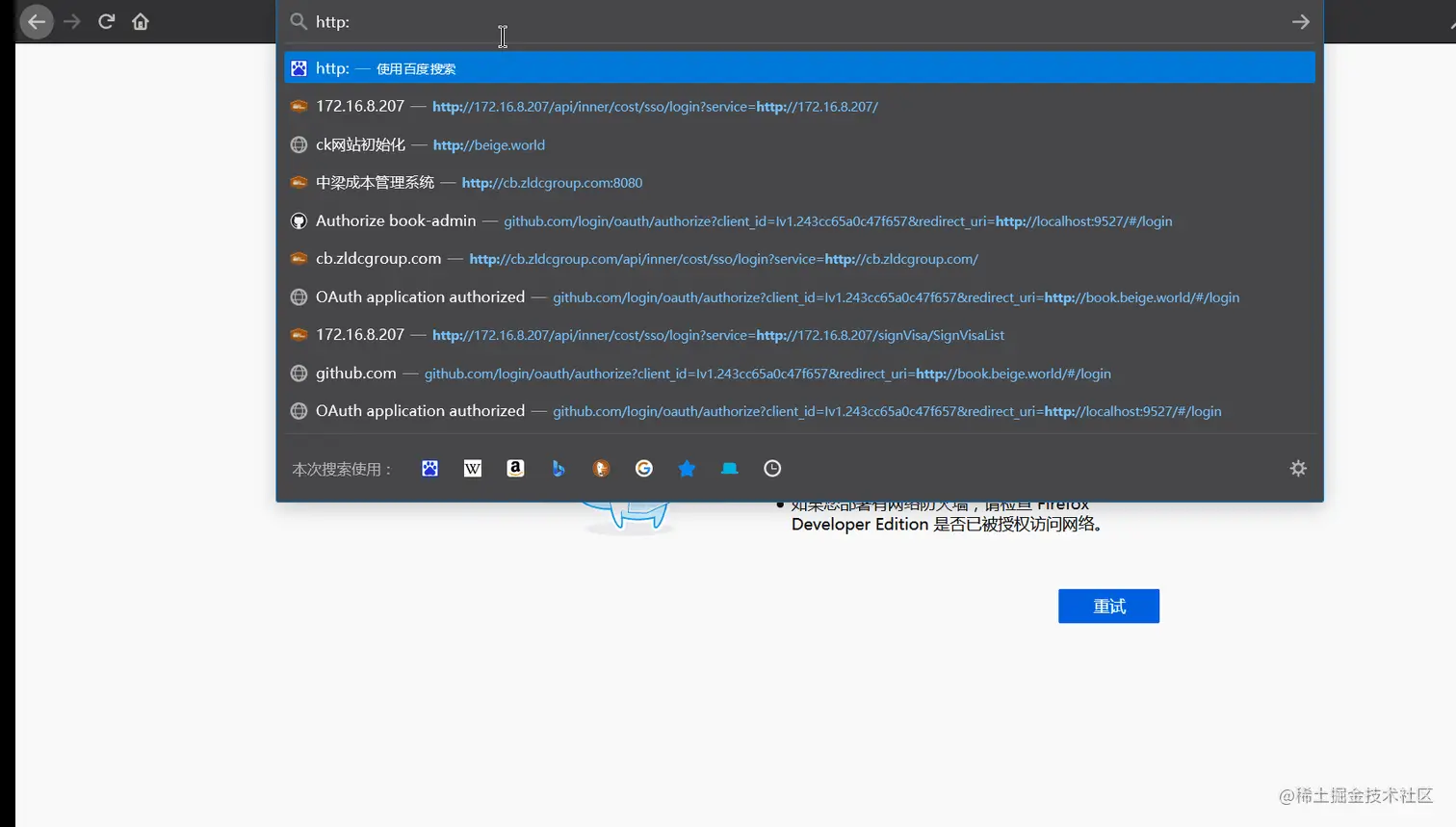Screen dimensions: 1456x827
Task: Focus the address bar containing http:
Action: pos(799,21)
